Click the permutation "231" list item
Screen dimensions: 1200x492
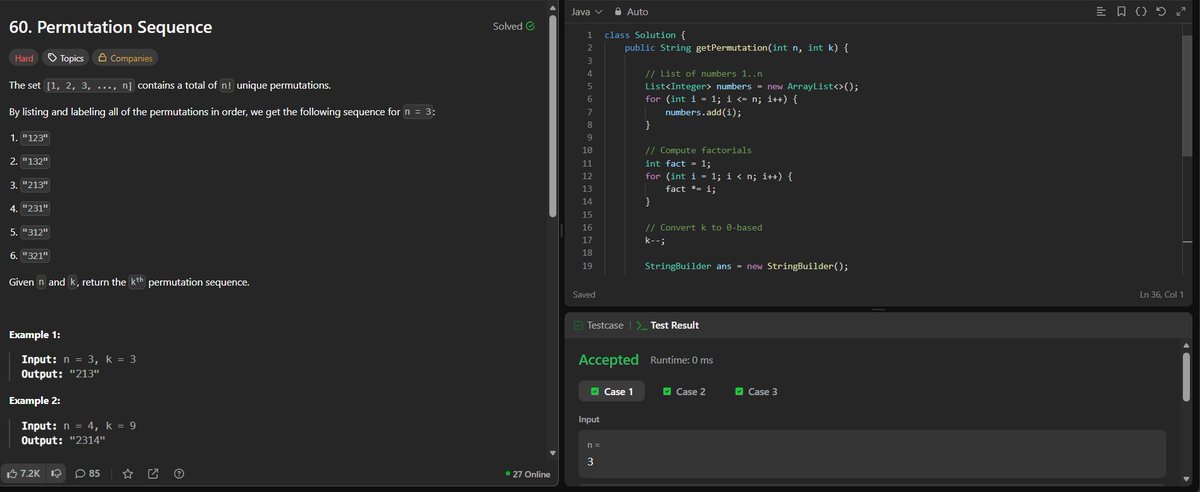point(35,208)
